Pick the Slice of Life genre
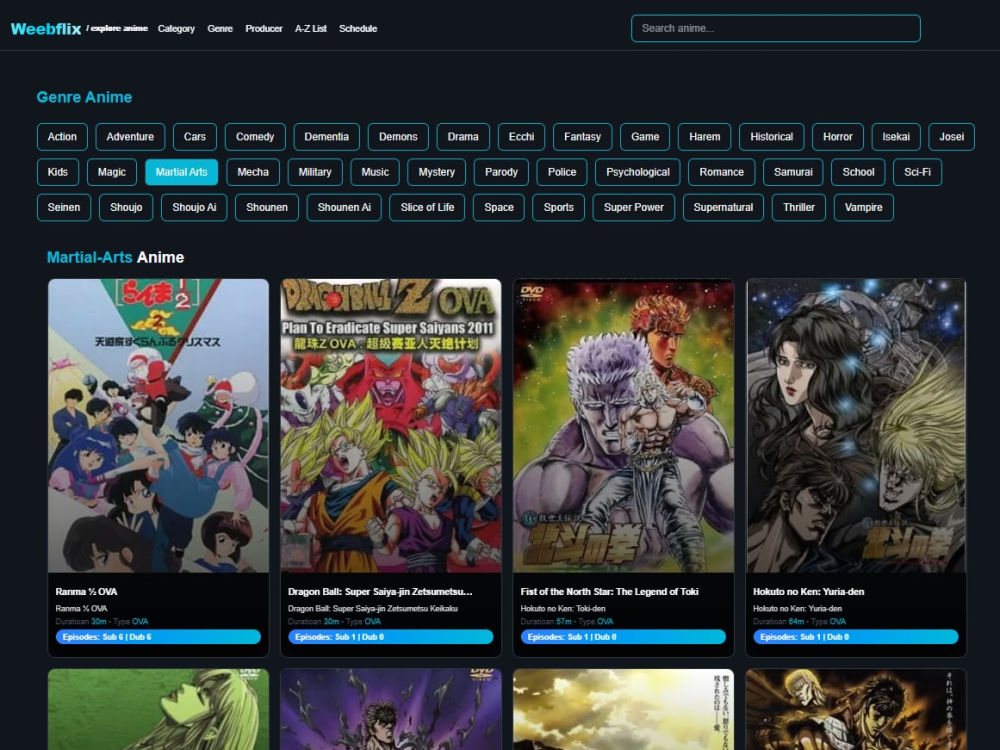This screenshot has height=750, width=1000. point(427,207)
